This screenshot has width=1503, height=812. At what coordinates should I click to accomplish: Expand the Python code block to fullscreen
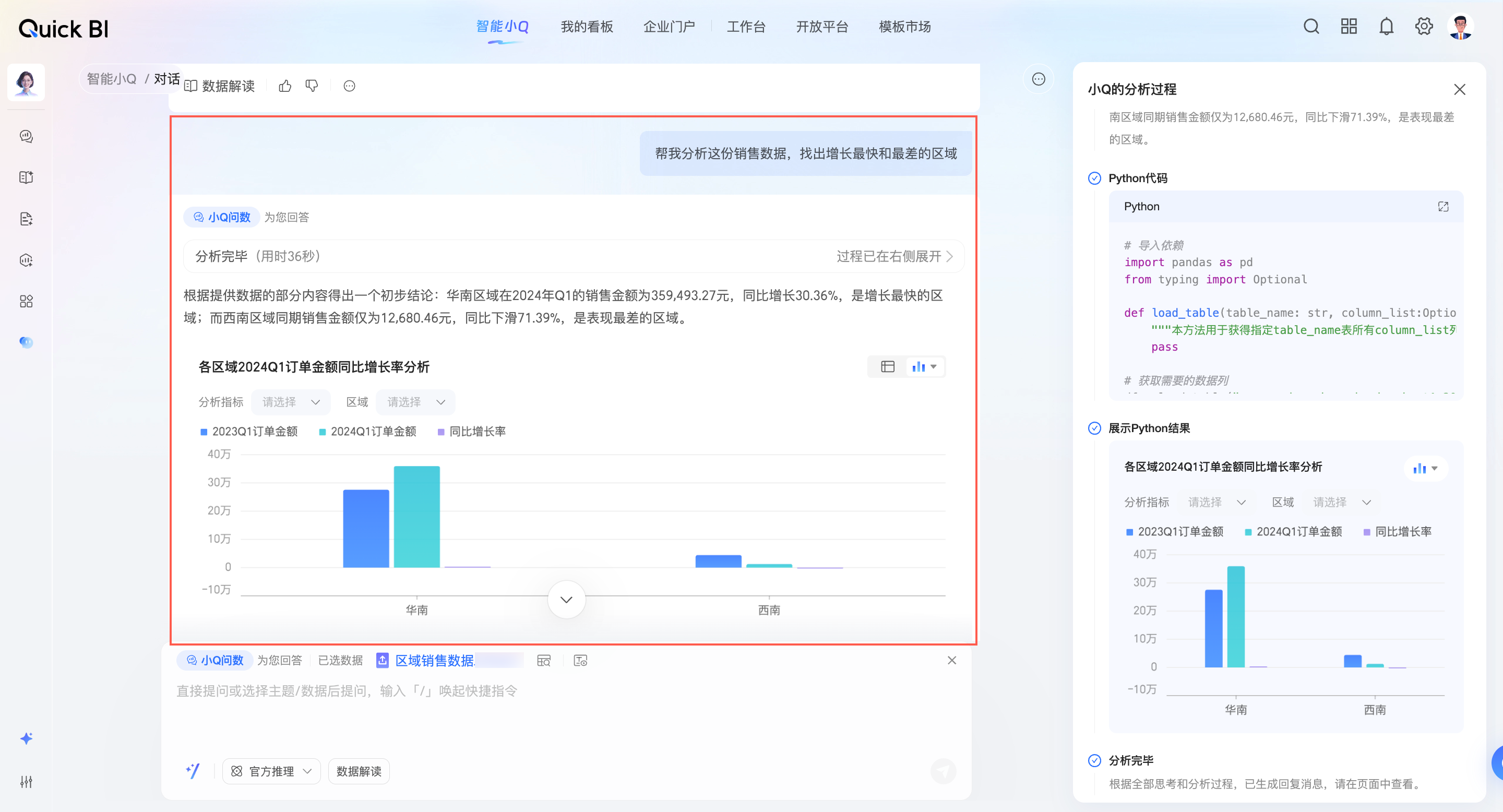[x=1443, y=207]
